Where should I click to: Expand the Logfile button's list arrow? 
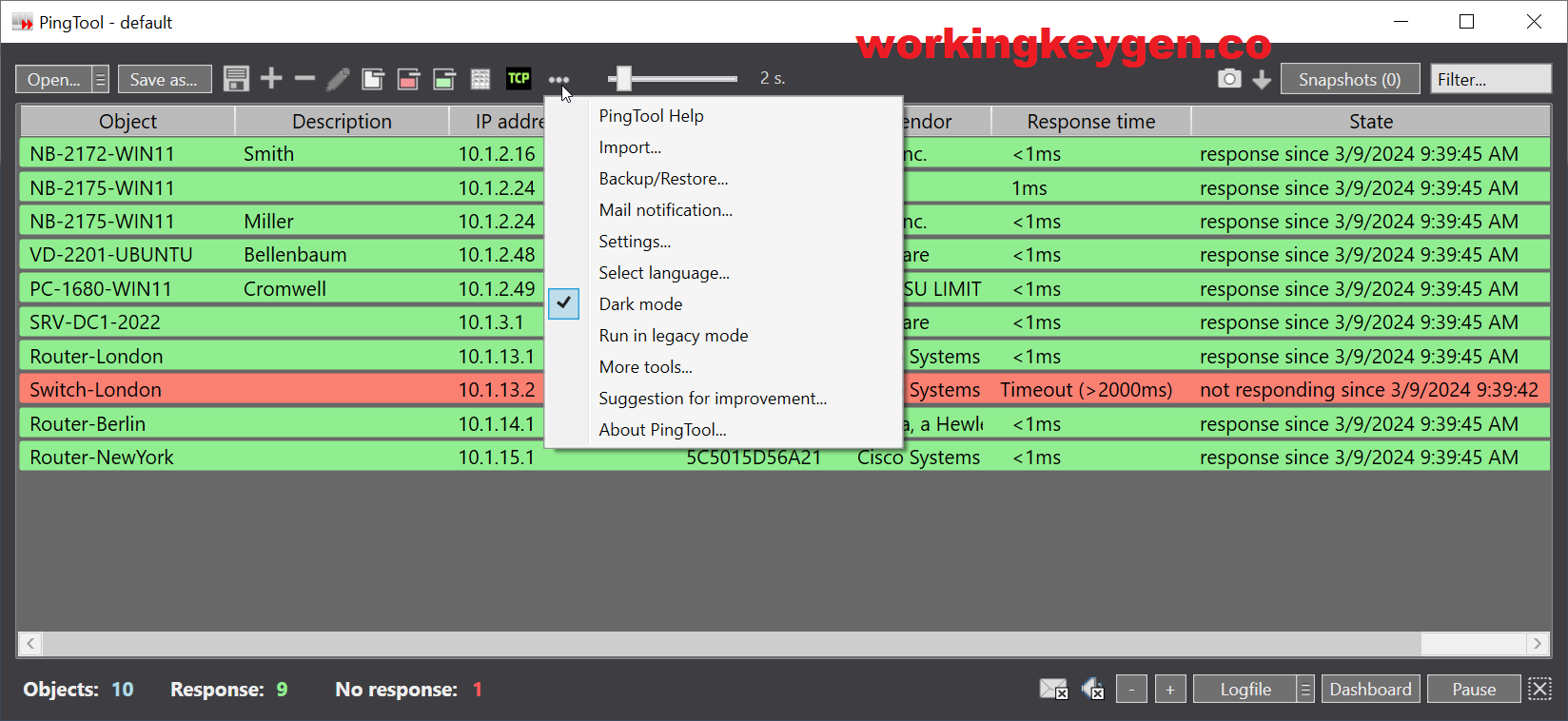[x=1305, y=689]
